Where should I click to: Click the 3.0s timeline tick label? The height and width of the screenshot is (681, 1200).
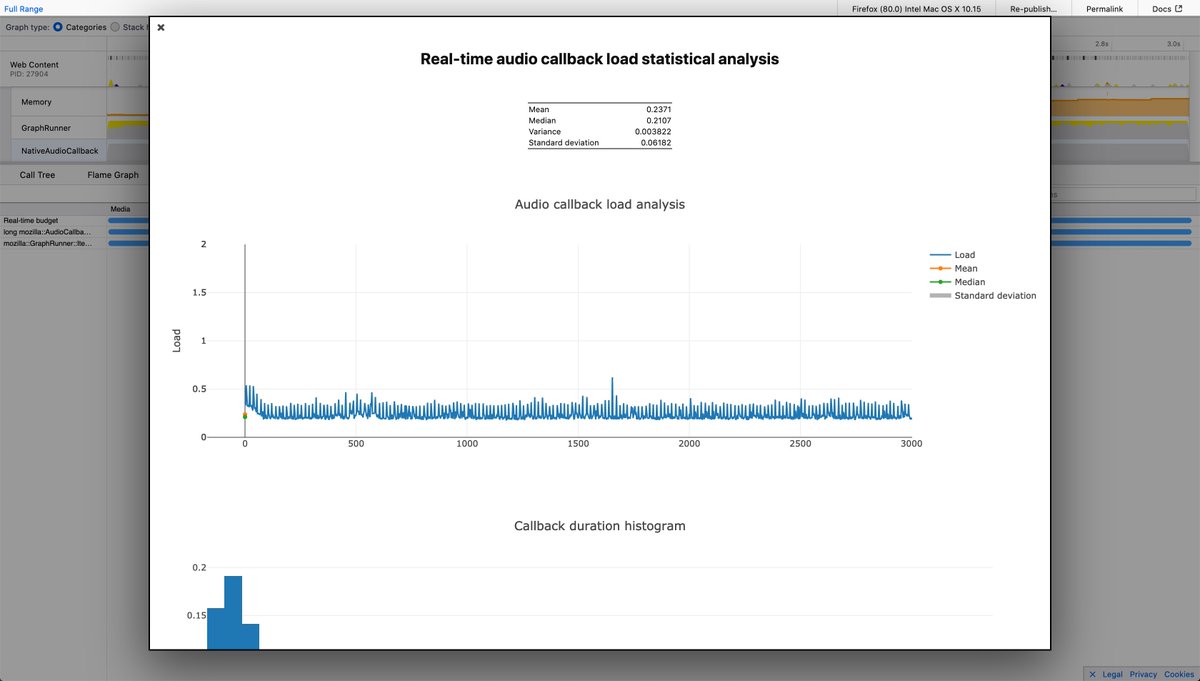1173,44
